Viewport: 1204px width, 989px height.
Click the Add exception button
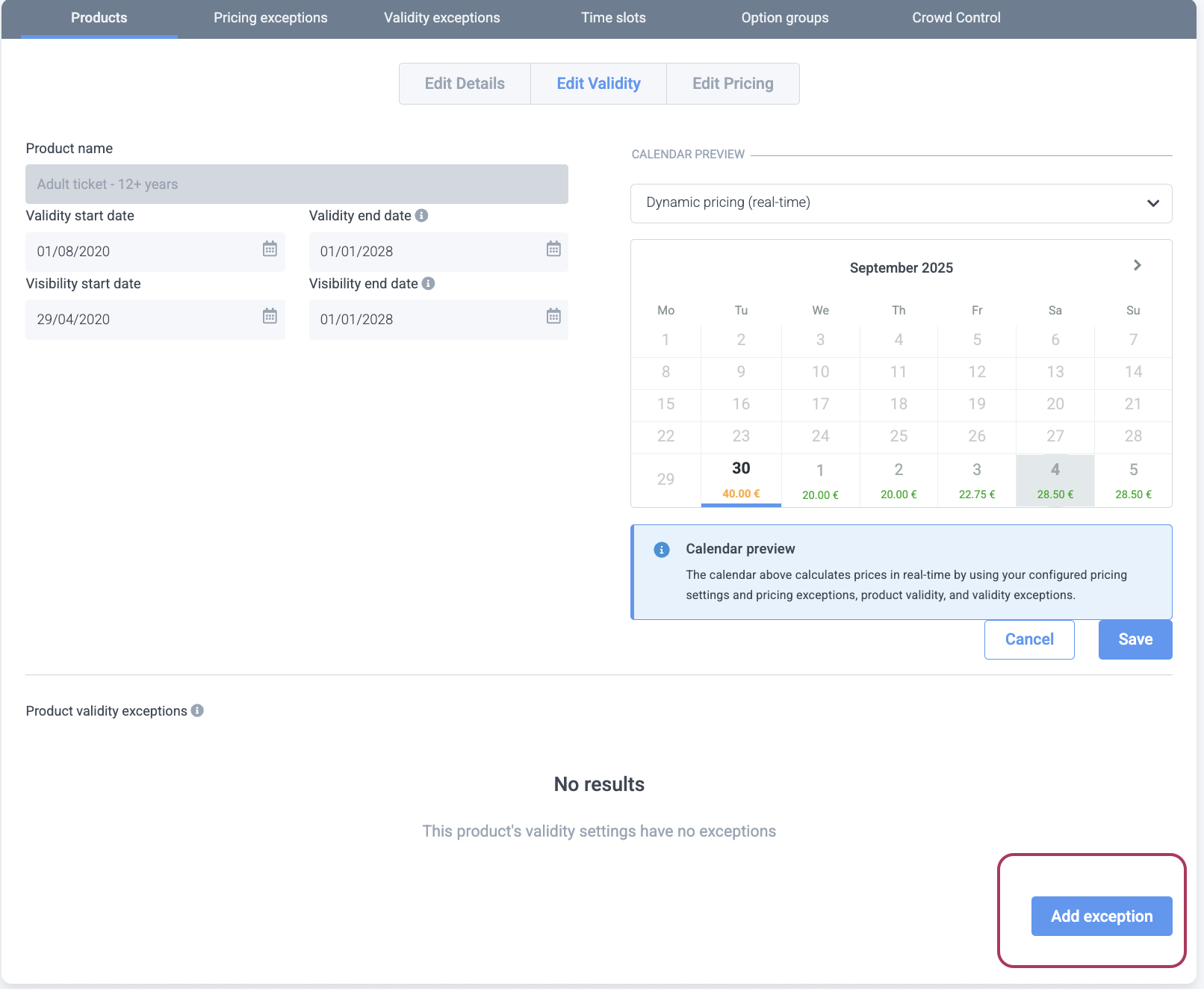[1102, 917]
